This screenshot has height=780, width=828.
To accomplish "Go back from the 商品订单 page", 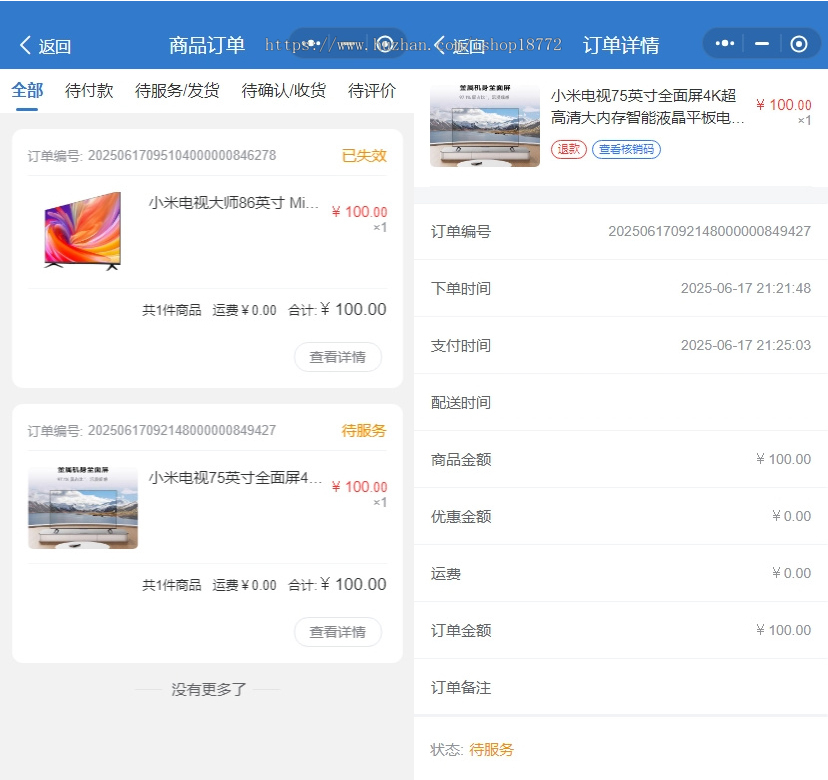I will 45,46.
